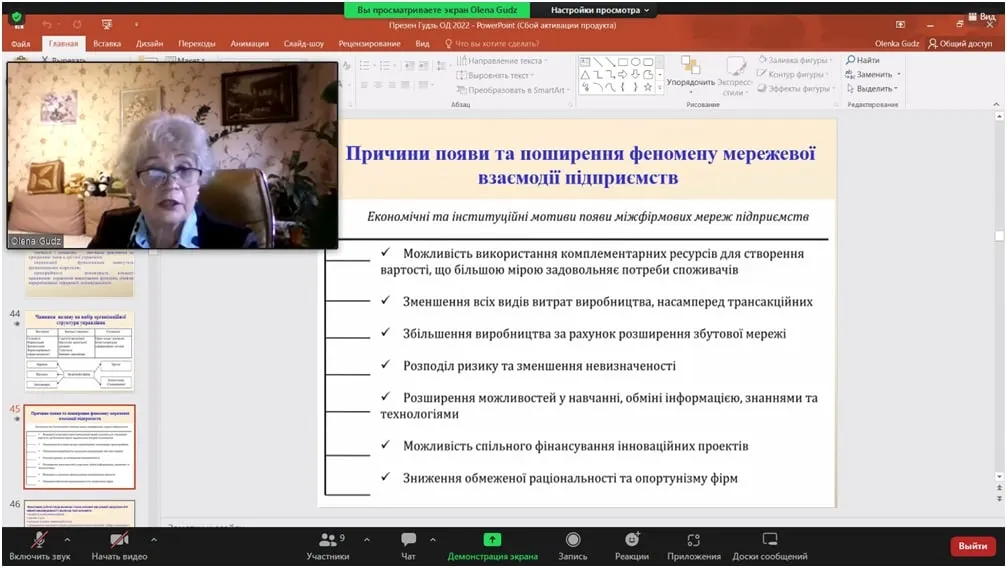
Task: Expand video options arrow next to Начать видео
Action: click(x=153, y=540)
